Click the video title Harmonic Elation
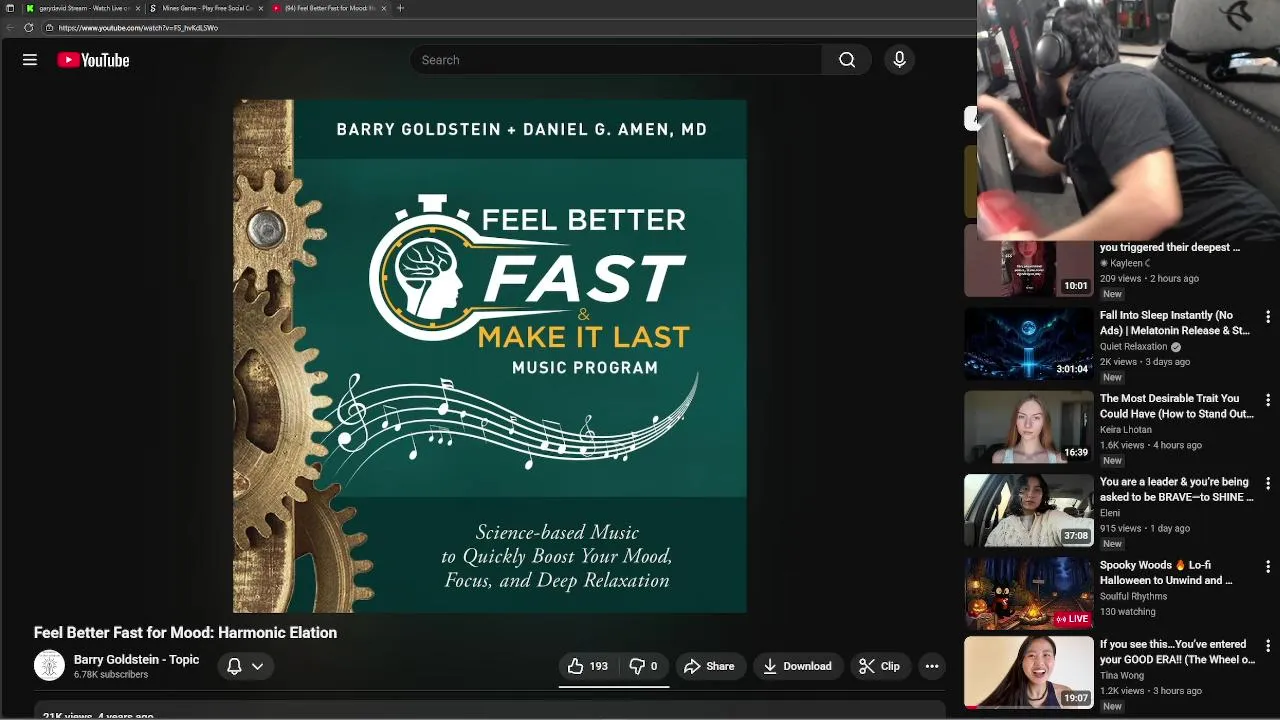This screenshot has width=1280, height=720. pos(185,633)
